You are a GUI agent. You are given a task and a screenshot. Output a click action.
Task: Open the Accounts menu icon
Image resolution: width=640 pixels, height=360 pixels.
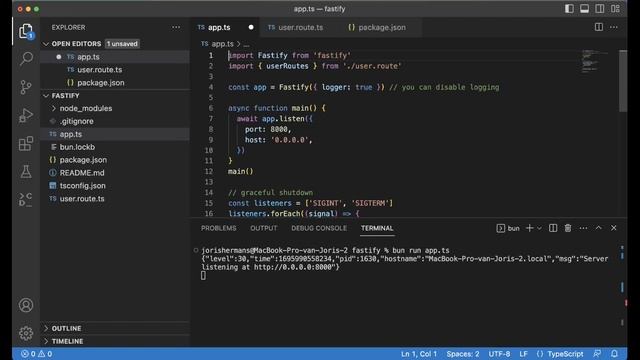tap(26, 305)
